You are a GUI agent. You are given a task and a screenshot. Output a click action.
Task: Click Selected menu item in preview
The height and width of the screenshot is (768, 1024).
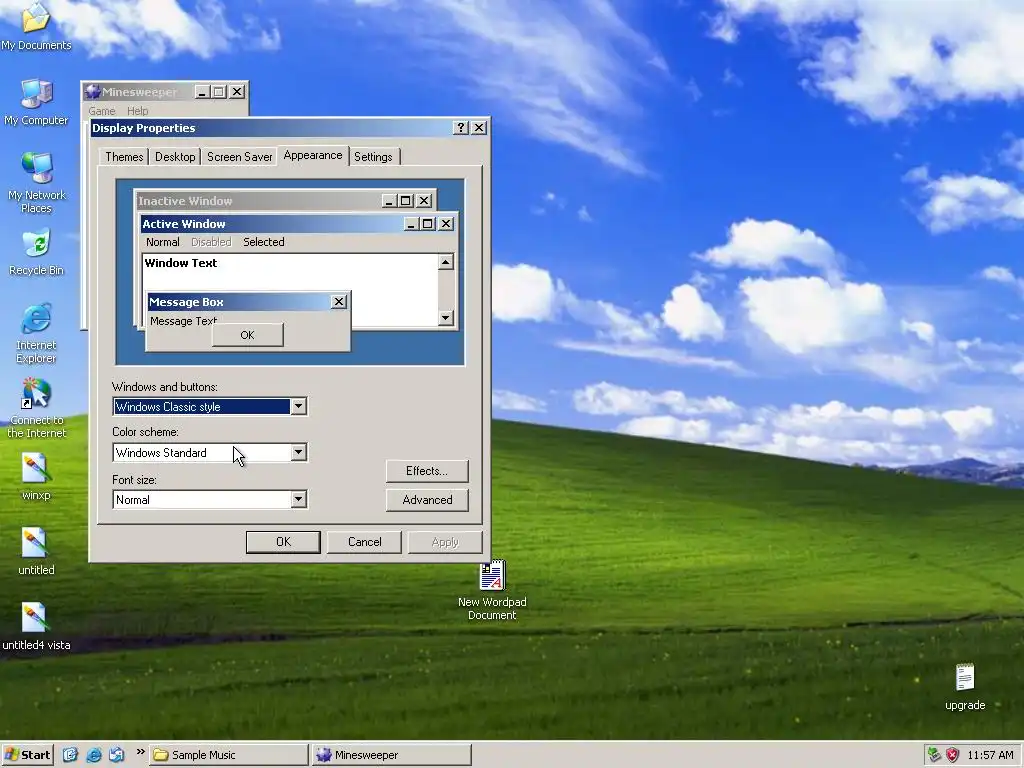click(x=264, y=242)
